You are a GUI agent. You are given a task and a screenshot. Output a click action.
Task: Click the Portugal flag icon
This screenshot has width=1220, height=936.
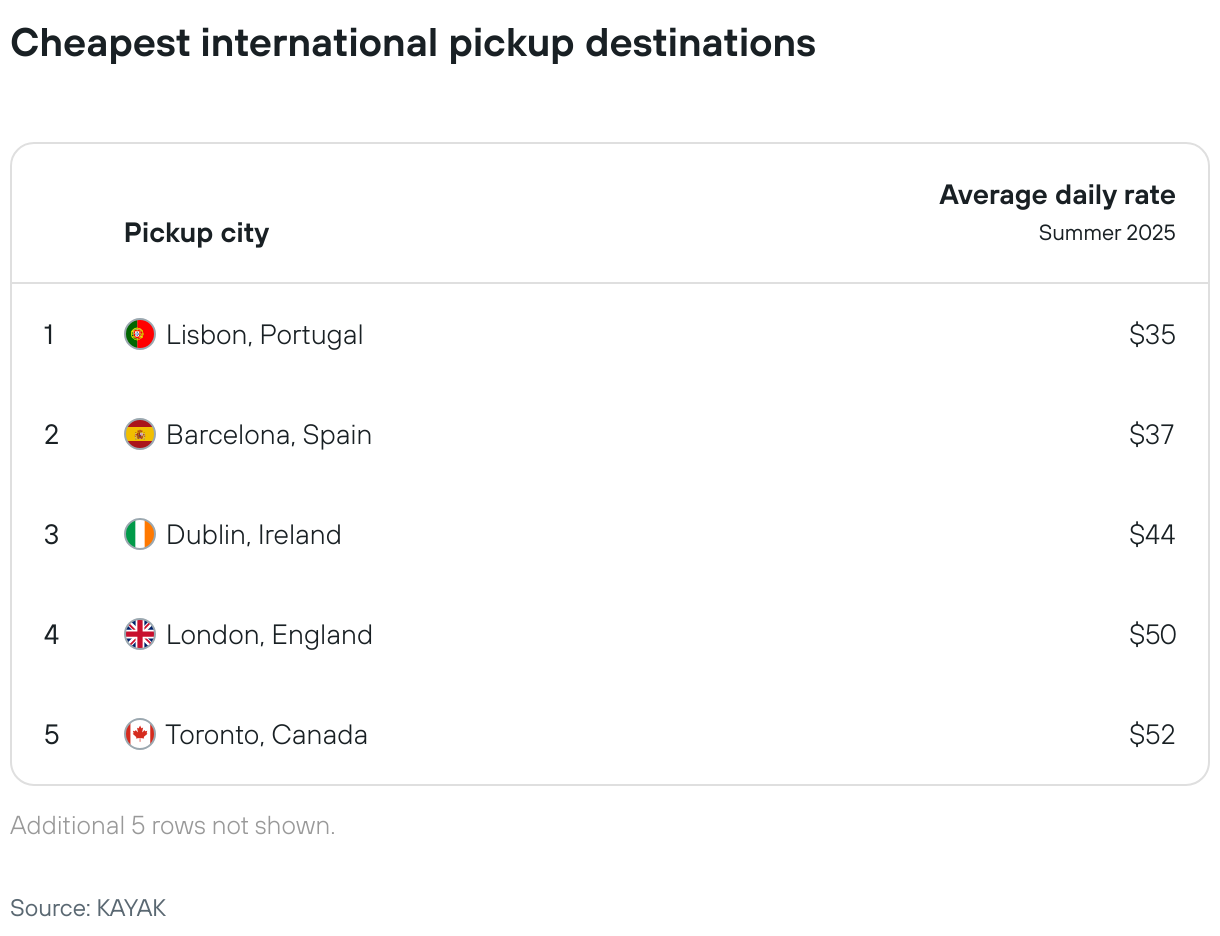pos(140,334)
